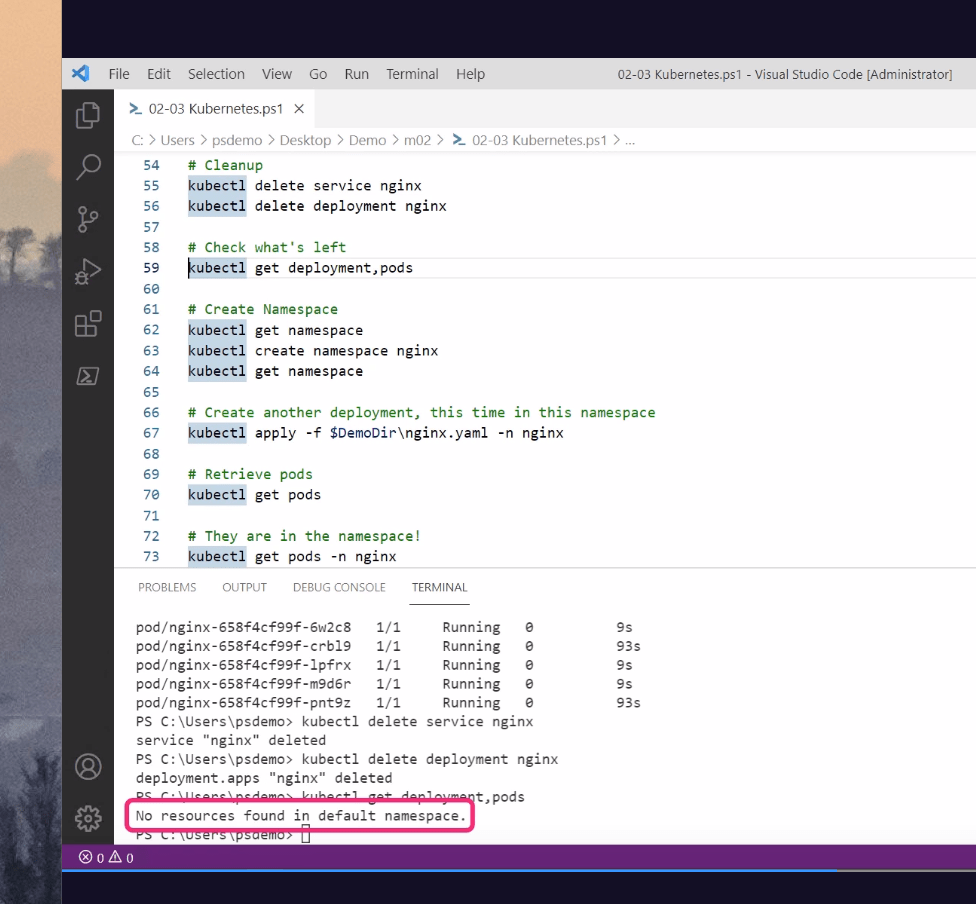Open the View menu
976x904 pixels.
click(x=277, y=74)
